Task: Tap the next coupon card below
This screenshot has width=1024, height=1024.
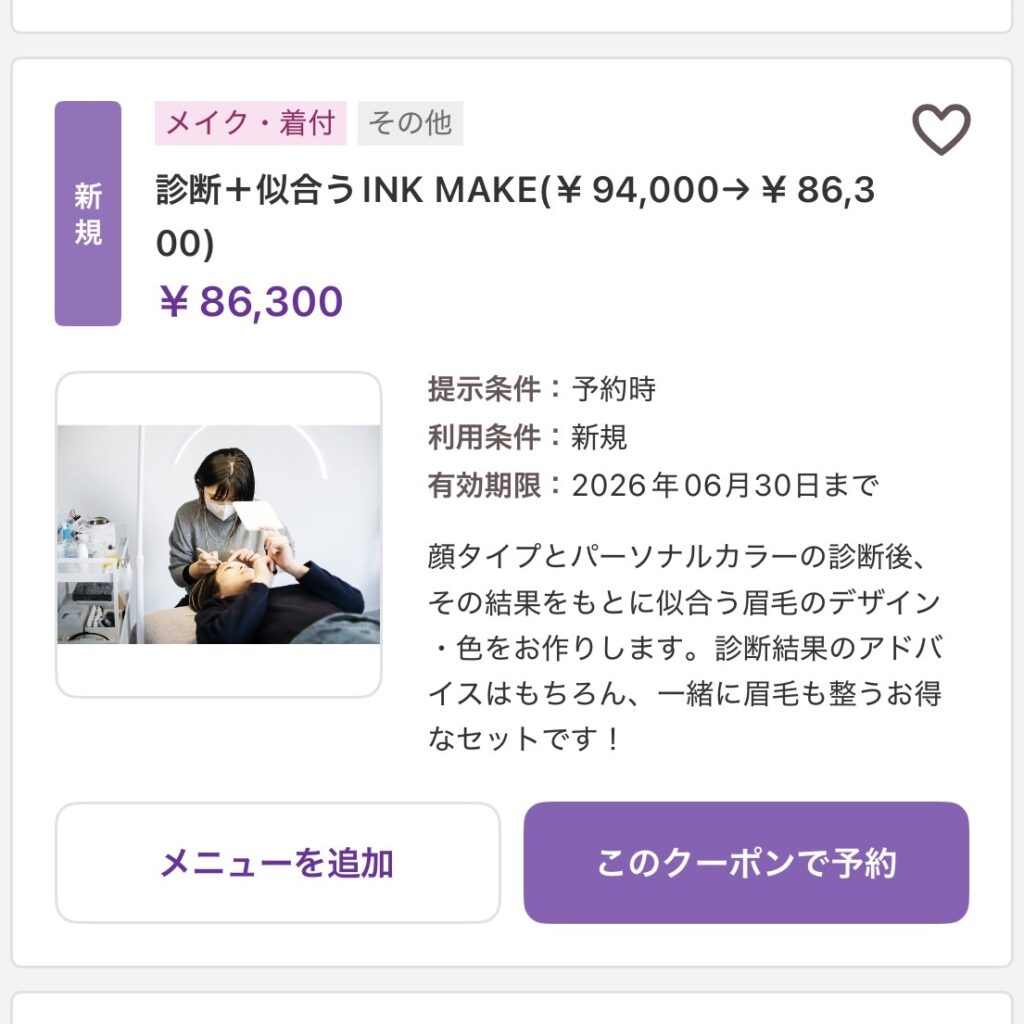Action: point(512,1008)
